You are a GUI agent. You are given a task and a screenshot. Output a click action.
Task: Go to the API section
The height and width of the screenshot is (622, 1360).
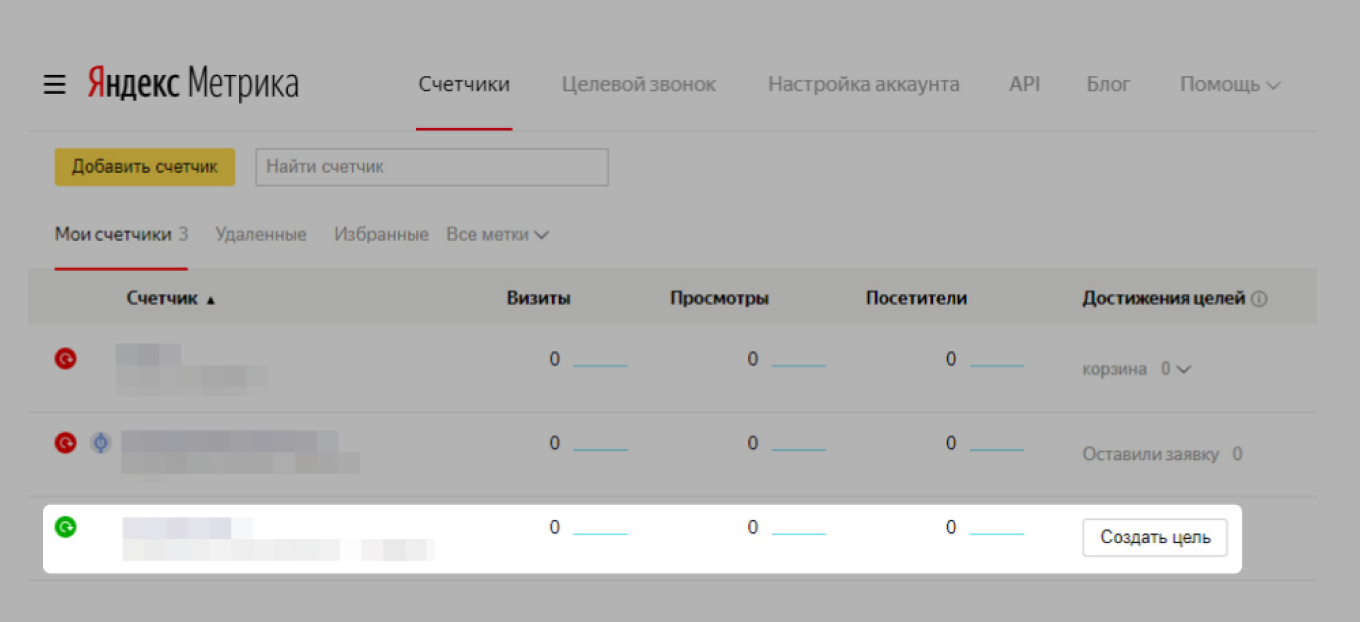[x=1024, y=84]
